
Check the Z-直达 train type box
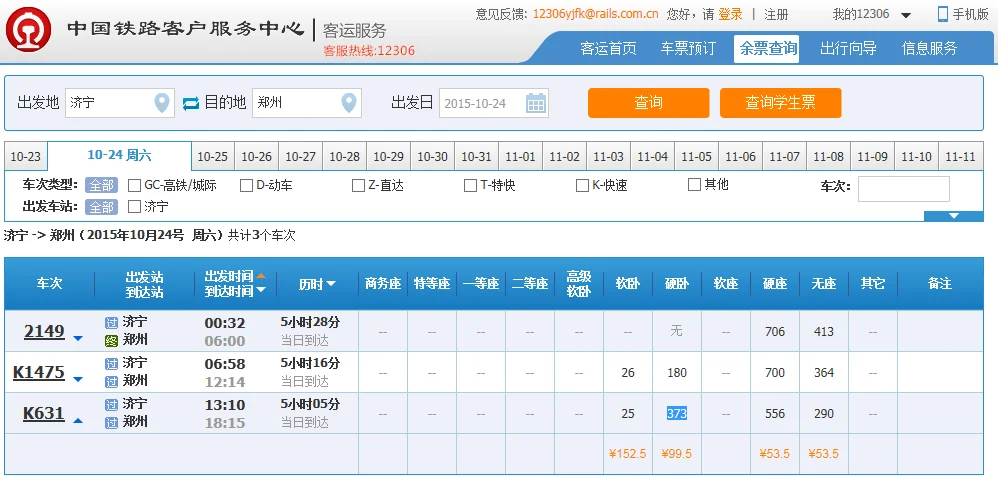point(358,186)
